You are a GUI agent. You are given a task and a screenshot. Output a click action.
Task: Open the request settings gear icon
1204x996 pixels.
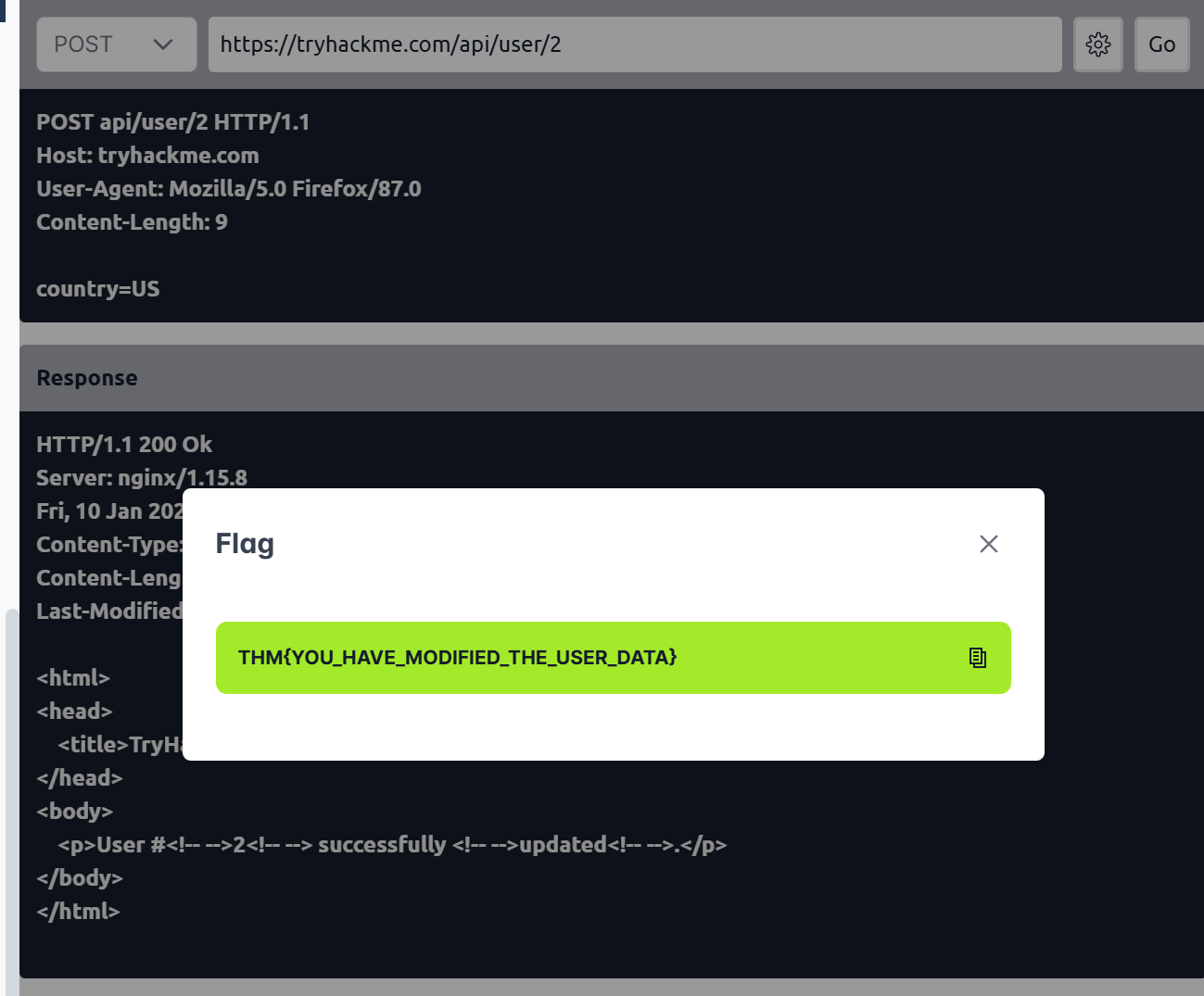(x=1098, y=44)
